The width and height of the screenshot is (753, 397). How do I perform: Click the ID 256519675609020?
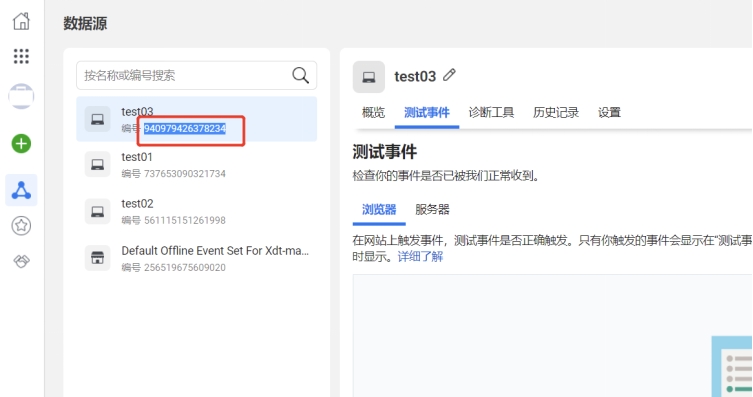(185, 267)
